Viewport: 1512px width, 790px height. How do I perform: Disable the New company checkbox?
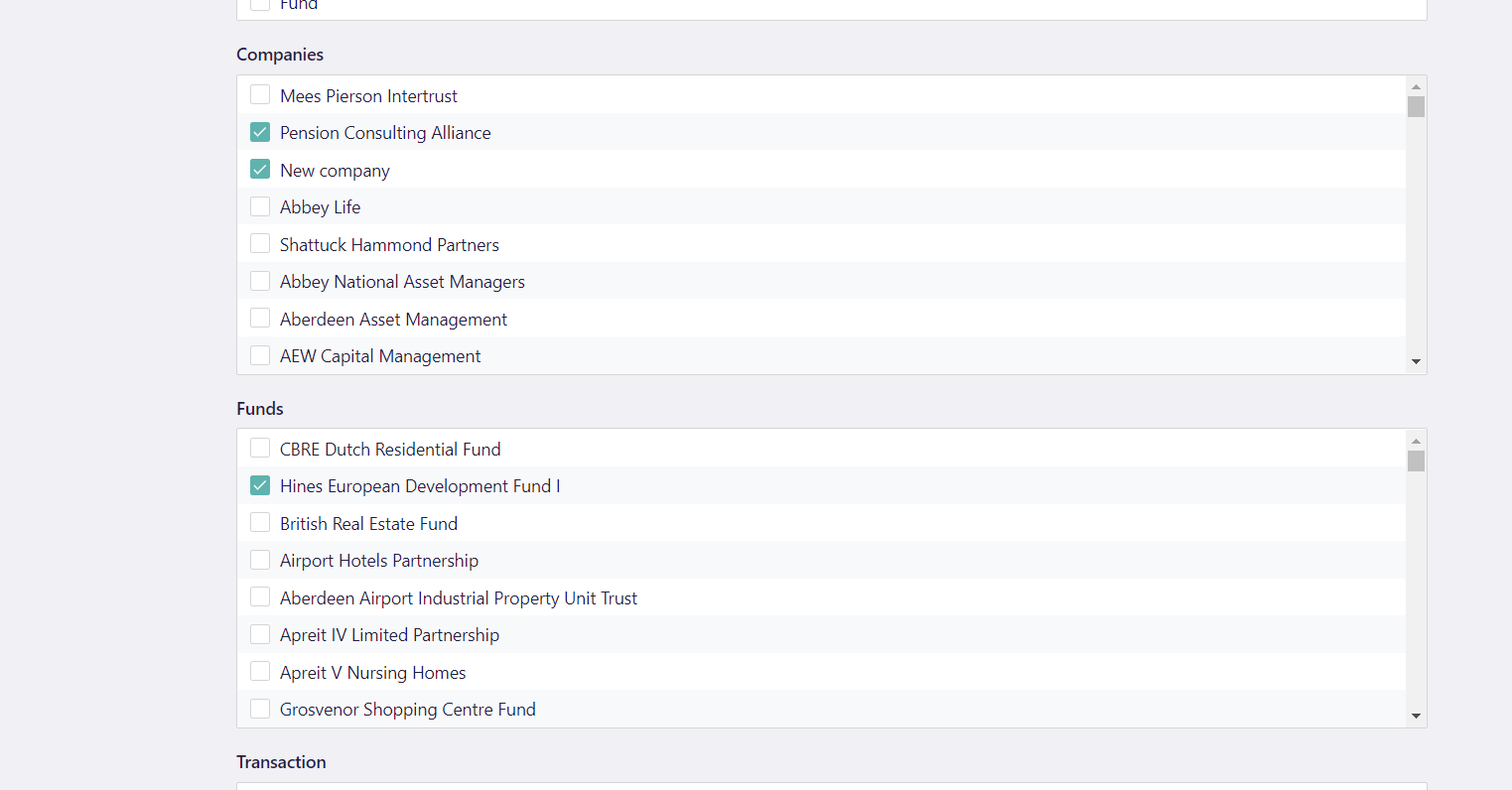[259, 169]
